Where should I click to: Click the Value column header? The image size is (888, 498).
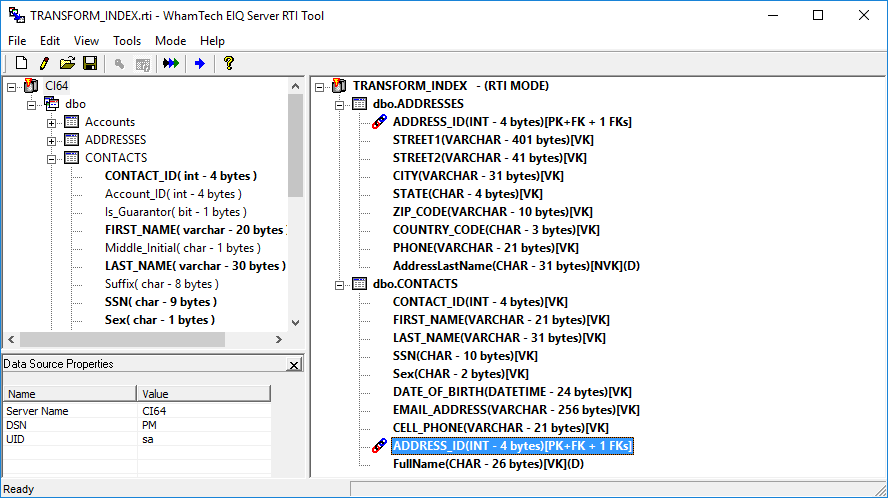point(204,393)
